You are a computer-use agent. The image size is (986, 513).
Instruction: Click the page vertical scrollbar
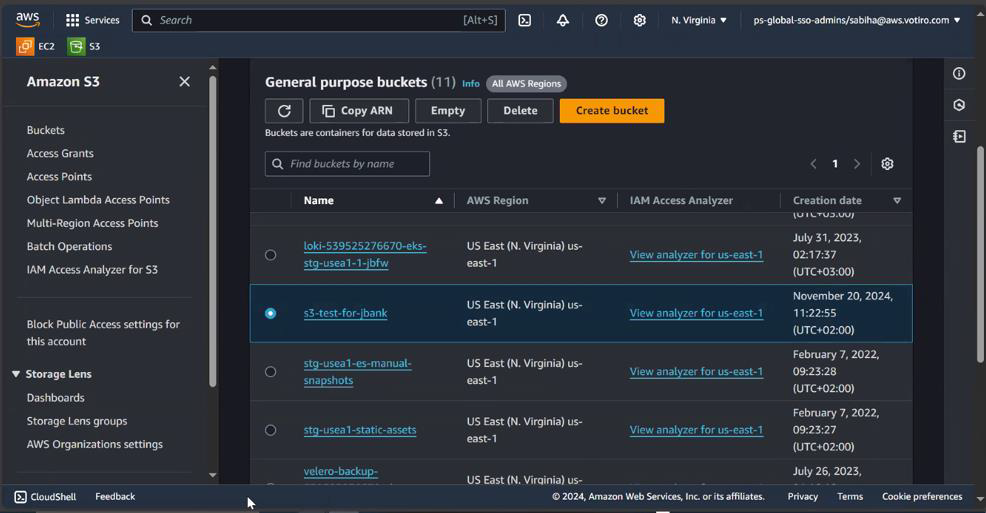click(x=980, y=254)
